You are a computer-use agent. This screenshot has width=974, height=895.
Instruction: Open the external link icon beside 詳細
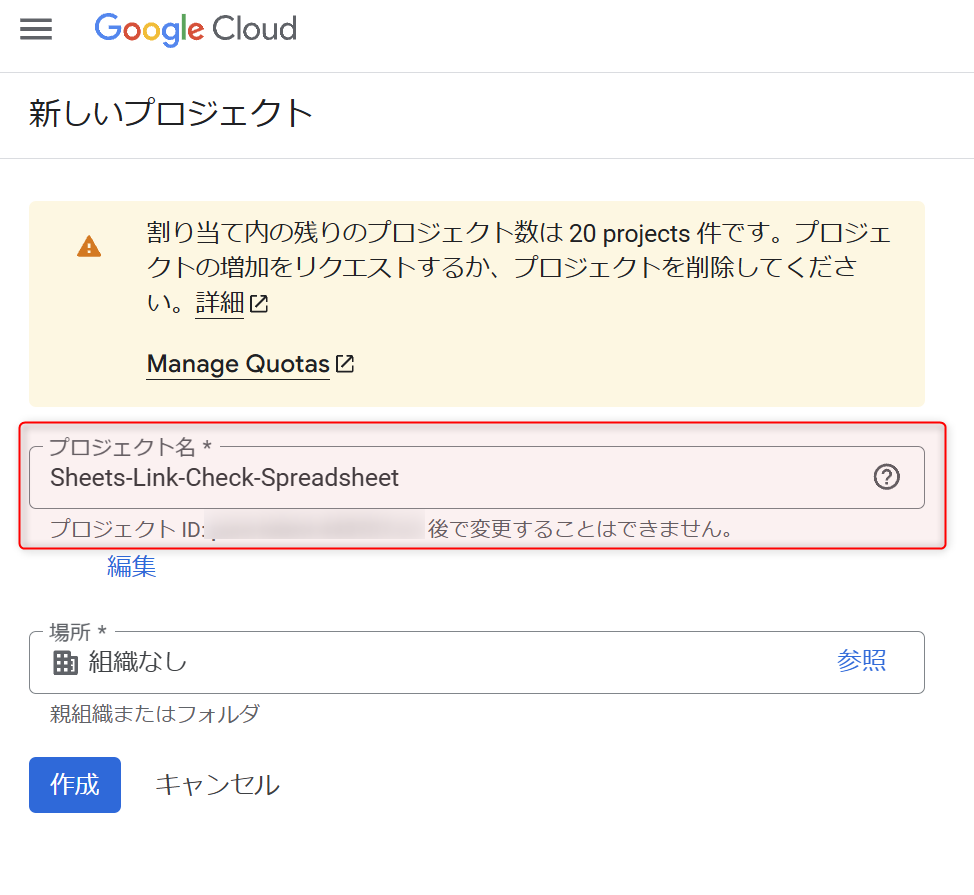point(258,303)
